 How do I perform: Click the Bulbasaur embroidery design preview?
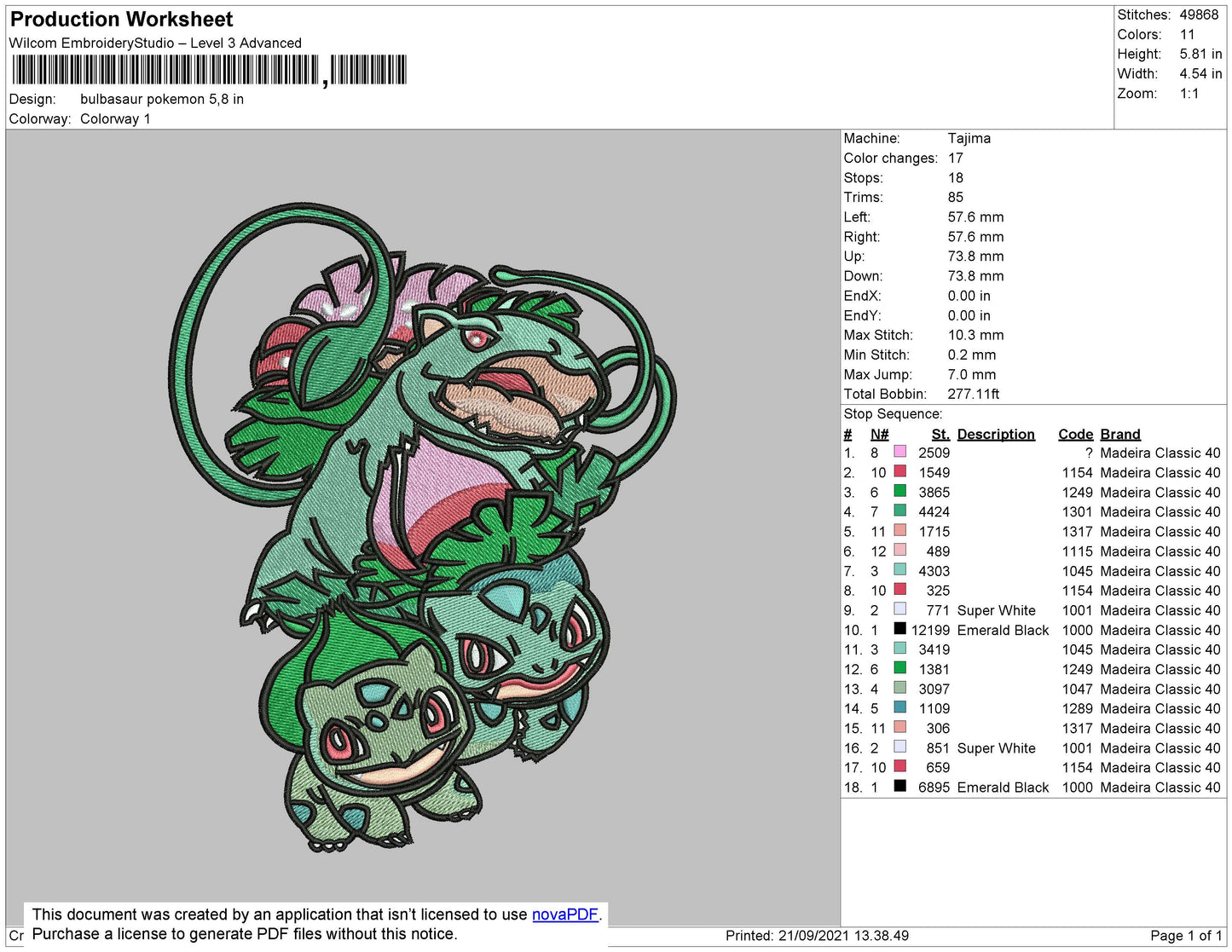(422, 527)
